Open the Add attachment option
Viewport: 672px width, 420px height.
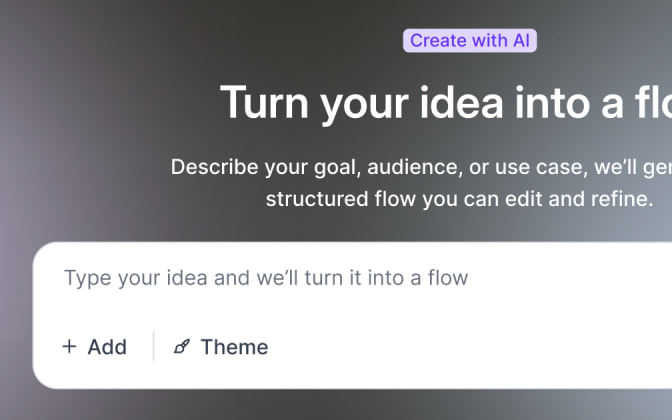tap(94, 346)
